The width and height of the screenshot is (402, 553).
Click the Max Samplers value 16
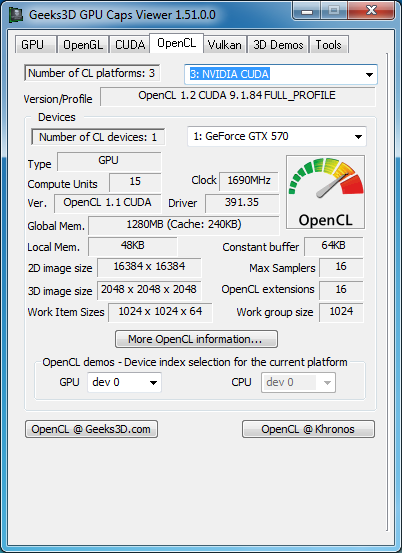(x=341, y=267)
